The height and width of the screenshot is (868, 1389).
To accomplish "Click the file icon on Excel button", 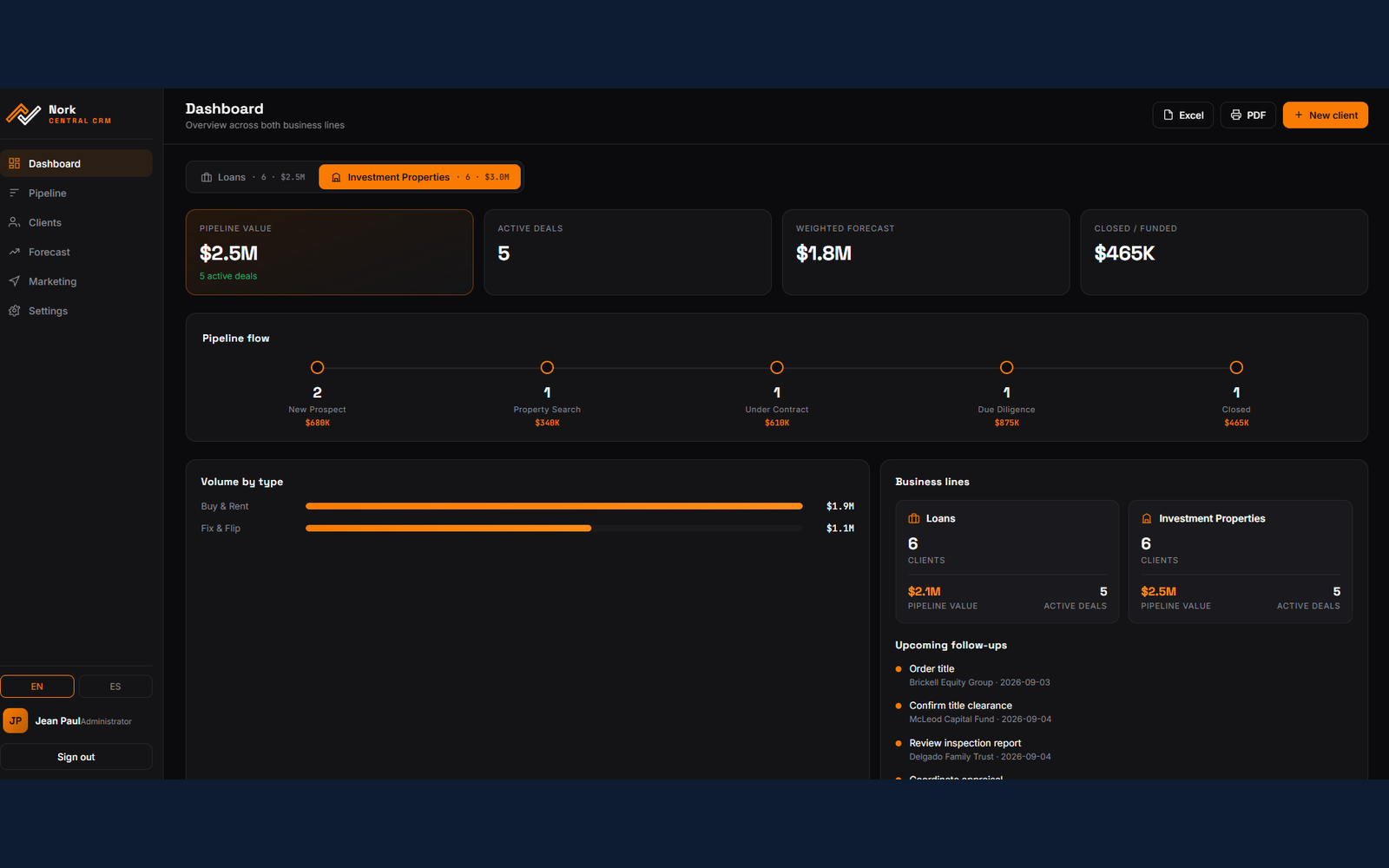I will 1168,115.
